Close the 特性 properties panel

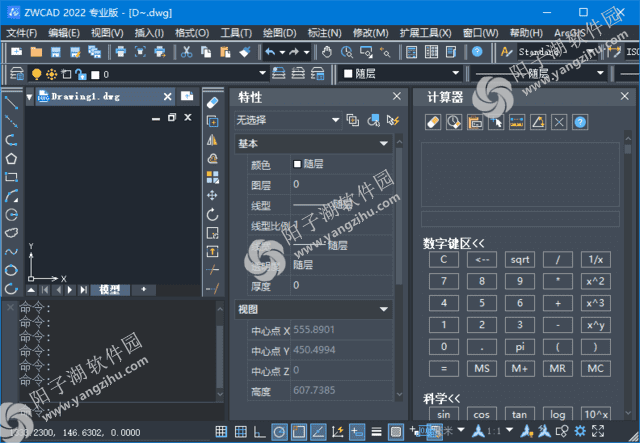click(x=396, y=96)
